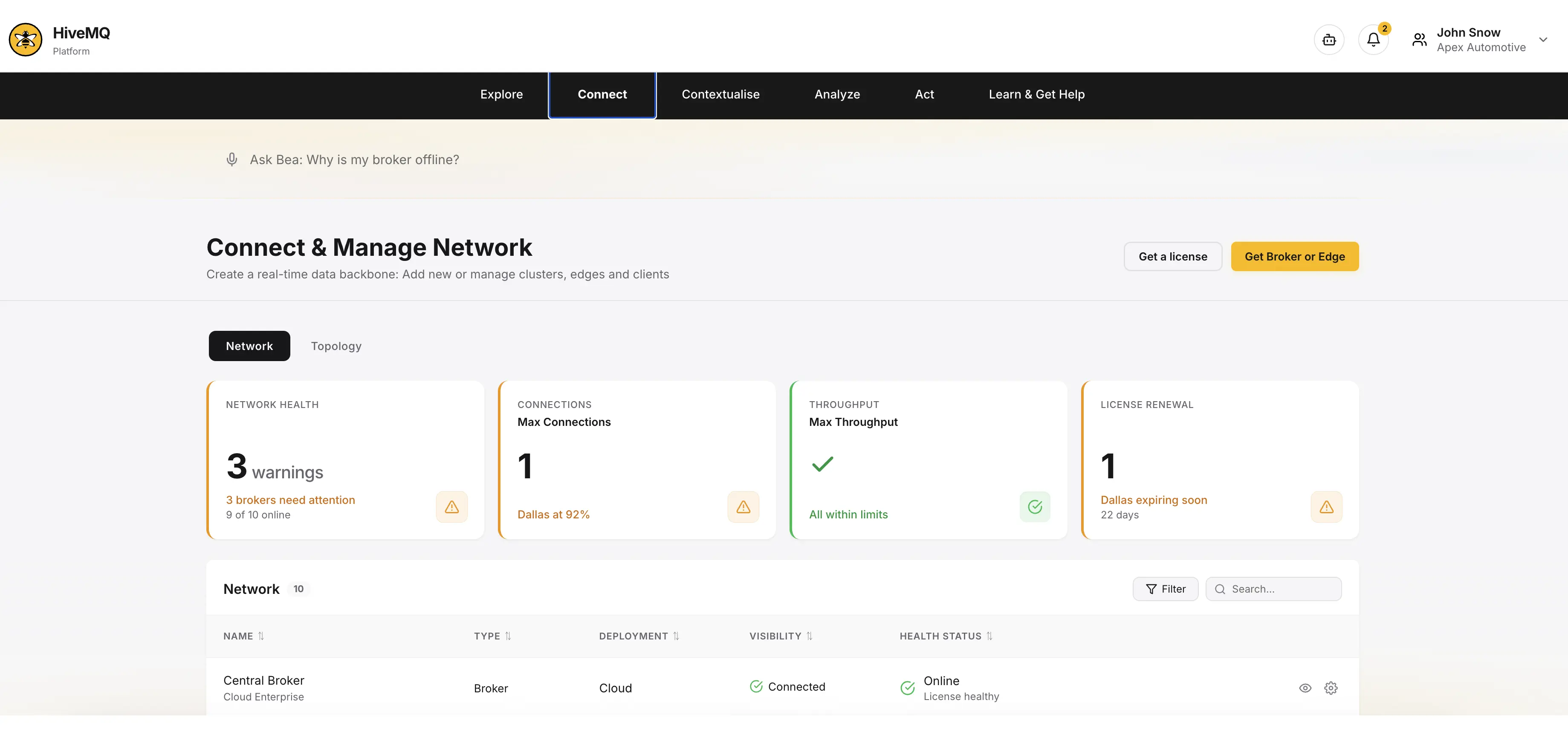Sort by Deployment column arrows
Image resolution: width=1568 pixels, height=729 pixels.
coord(676,636)
